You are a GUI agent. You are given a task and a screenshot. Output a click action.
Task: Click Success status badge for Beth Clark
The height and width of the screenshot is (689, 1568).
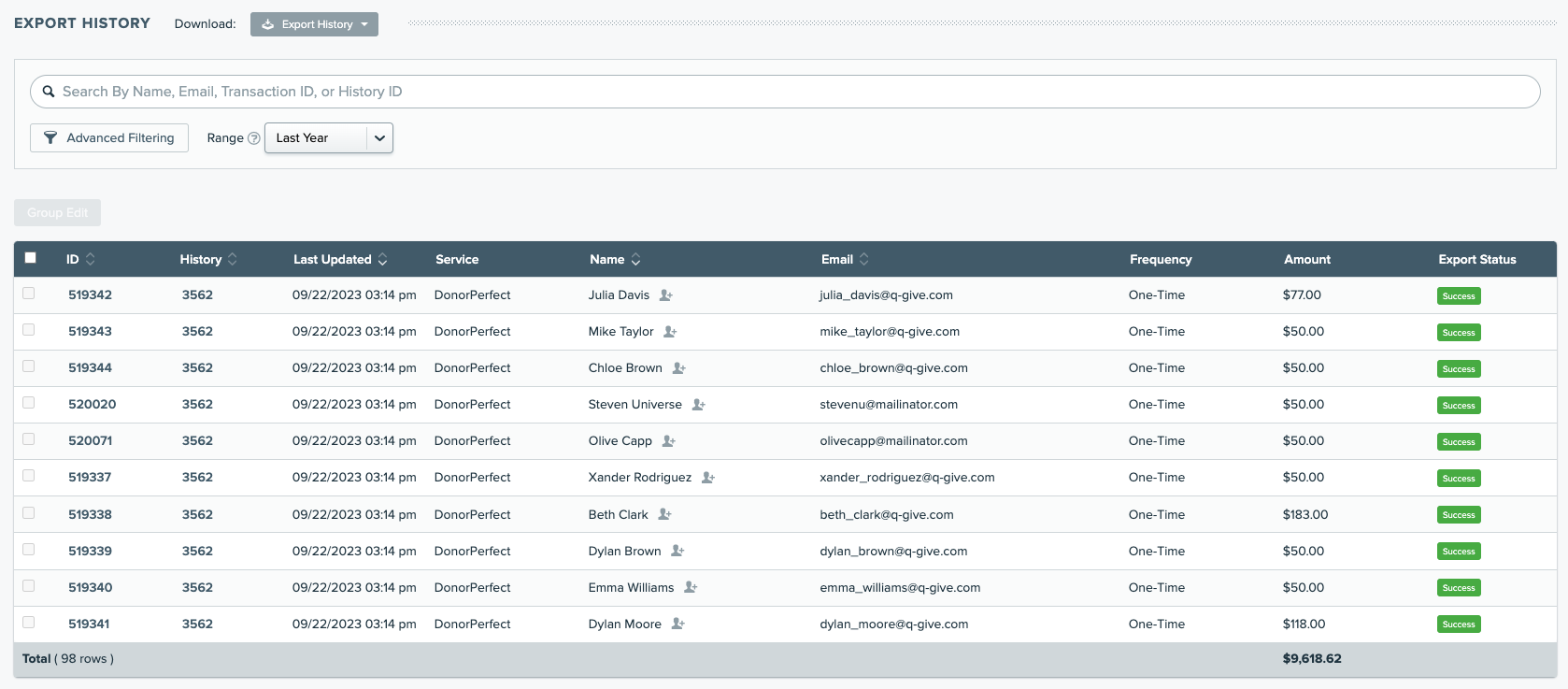(x=1459, y=515)
